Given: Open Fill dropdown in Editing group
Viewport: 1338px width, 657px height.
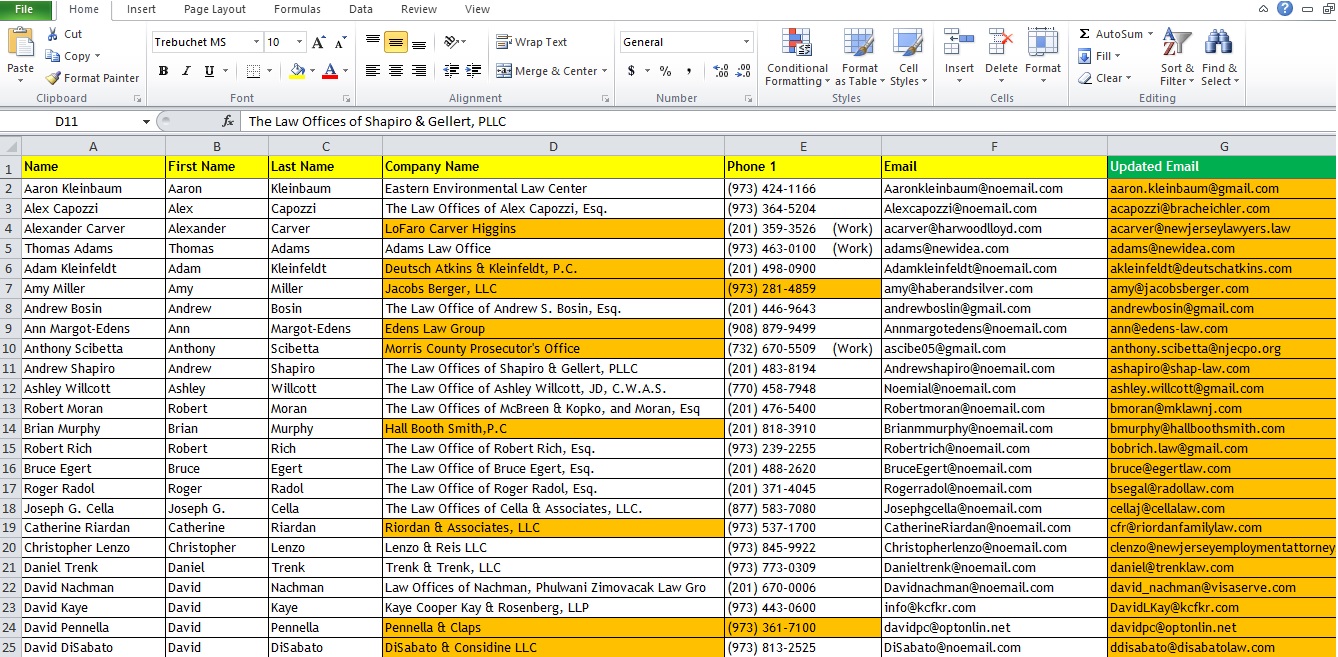Looking at the screenshot, I should [x=1100, y=56].
